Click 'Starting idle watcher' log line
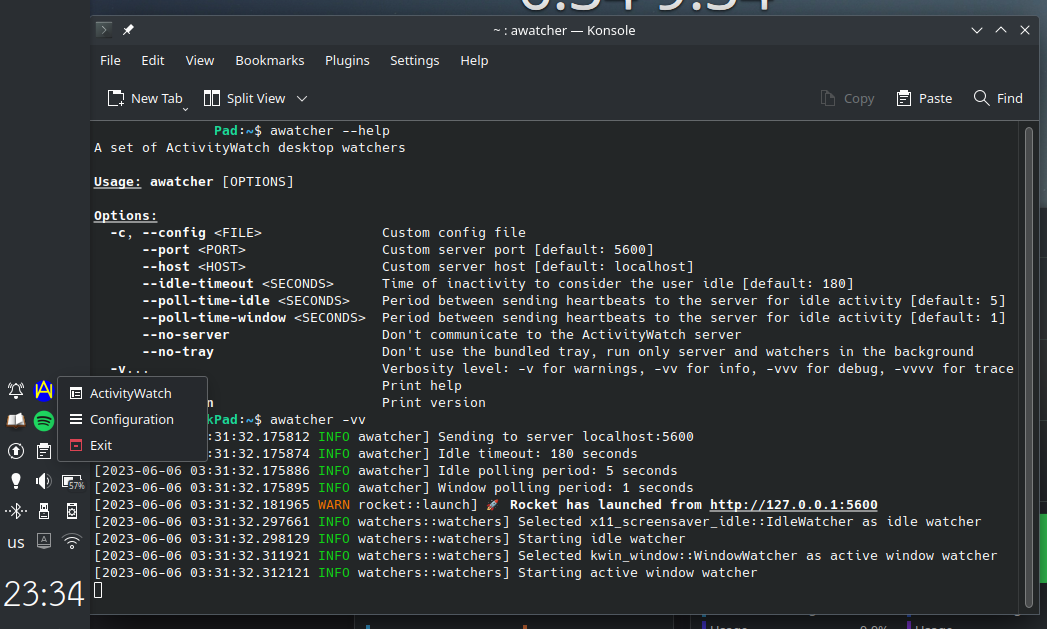Image resolution: width=1047 pixels, height=629 pixels. [x=602, y=539]
